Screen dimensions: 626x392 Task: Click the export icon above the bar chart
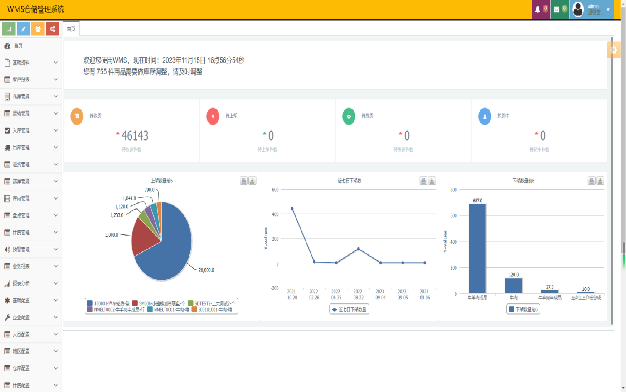click(x=600, y=181)
